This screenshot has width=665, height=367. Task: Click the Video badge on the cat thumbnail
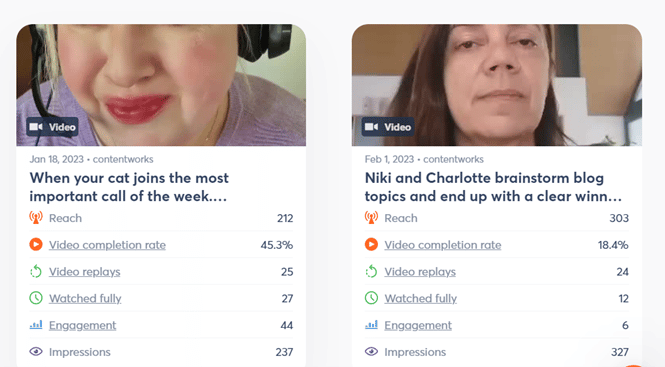(x=52, y=127)
